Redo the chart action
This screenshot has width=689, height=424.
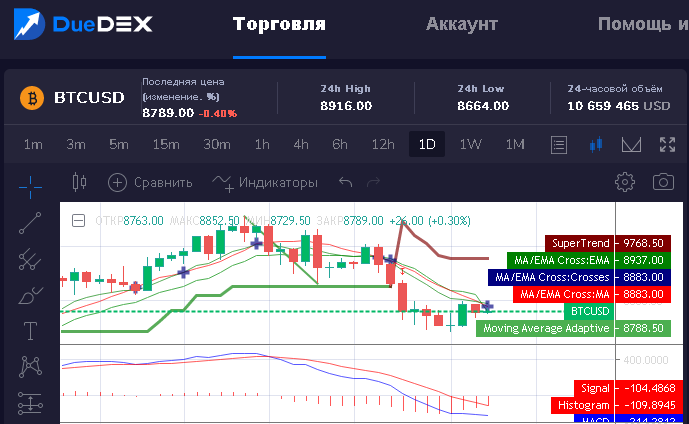pyautogui.click(x=374, y=182)
